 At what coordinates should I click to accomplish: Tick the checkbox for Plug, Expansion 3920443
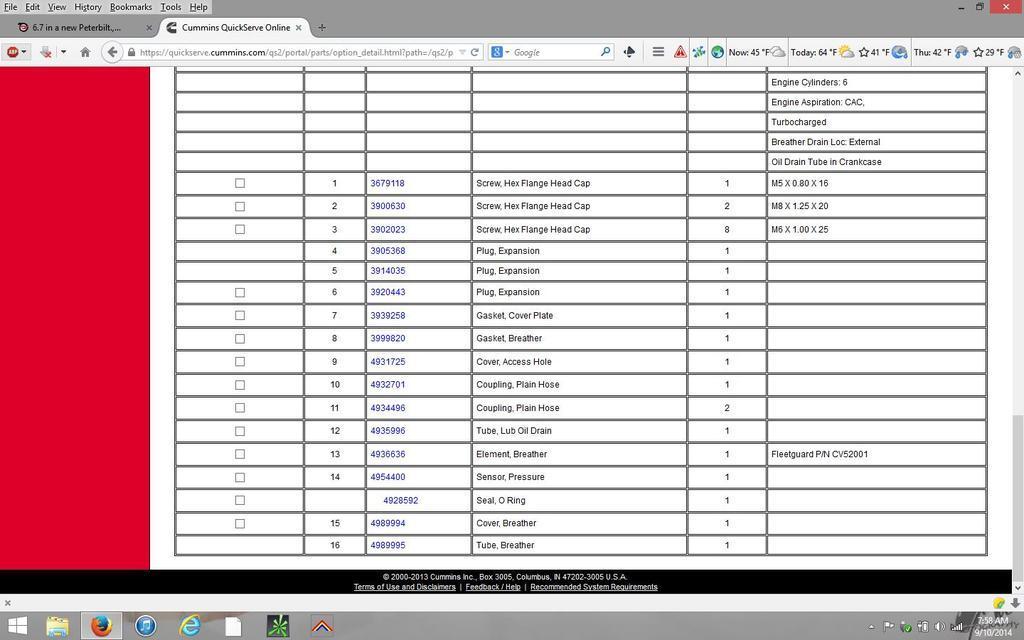coord(240,293)
